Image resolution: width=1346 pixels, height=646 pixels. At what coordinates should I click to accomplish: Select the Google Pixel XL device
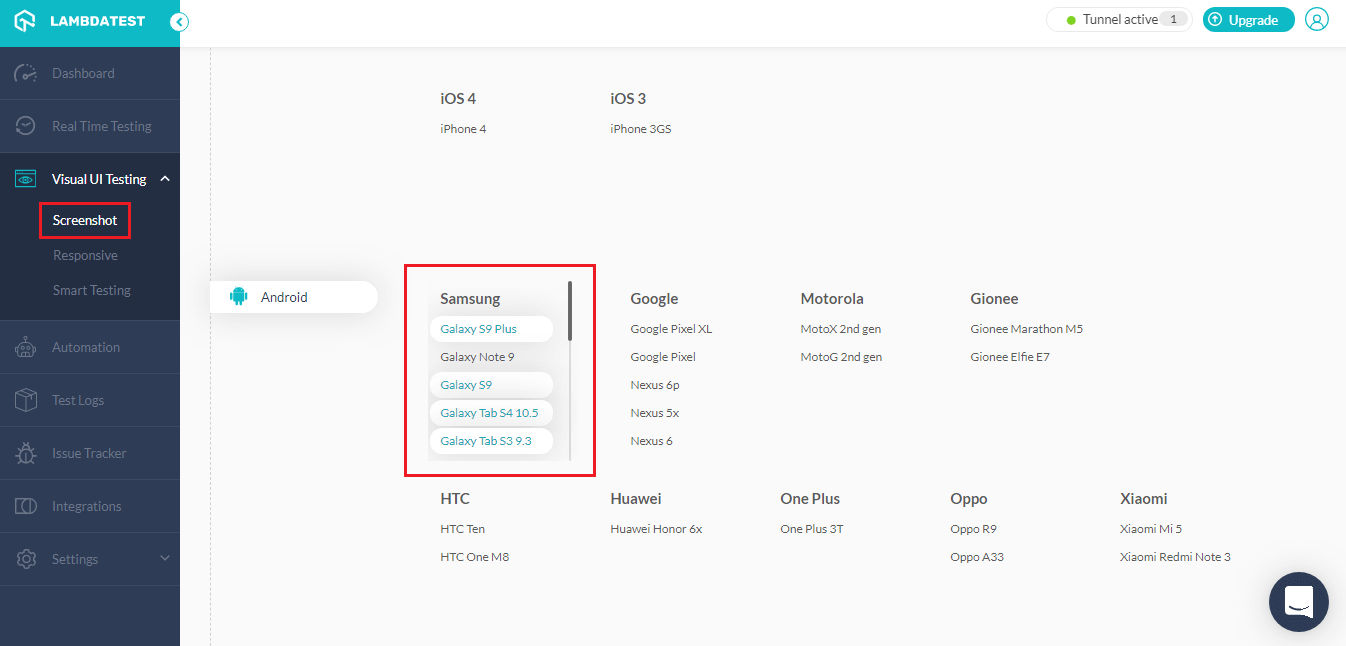point(671,328)
